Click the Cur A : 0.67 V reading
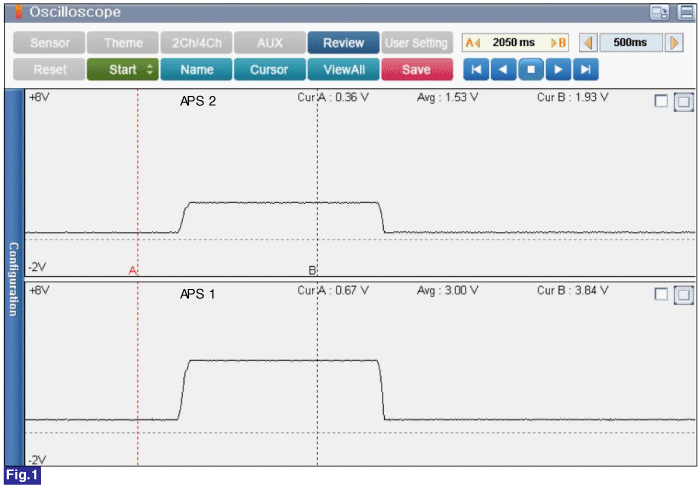The height and width of the screenshot is (487, 700). pos(333,291)
